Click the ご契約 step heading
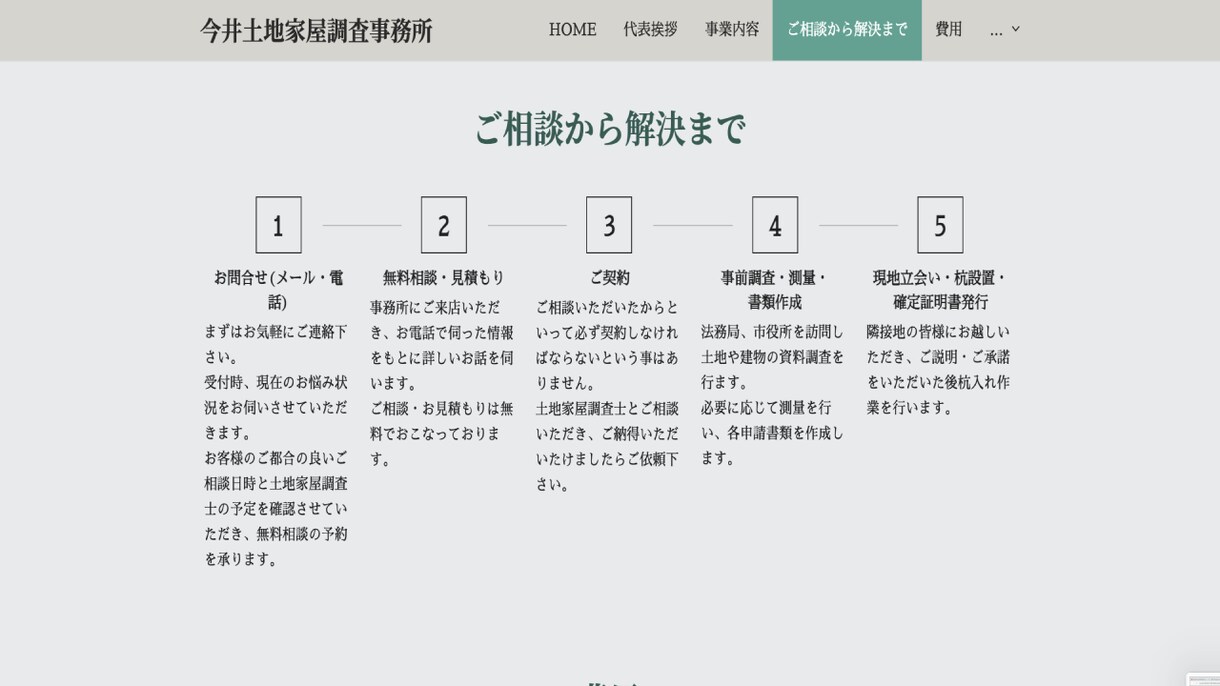1220x686 pixels. [x=609, y=277]
